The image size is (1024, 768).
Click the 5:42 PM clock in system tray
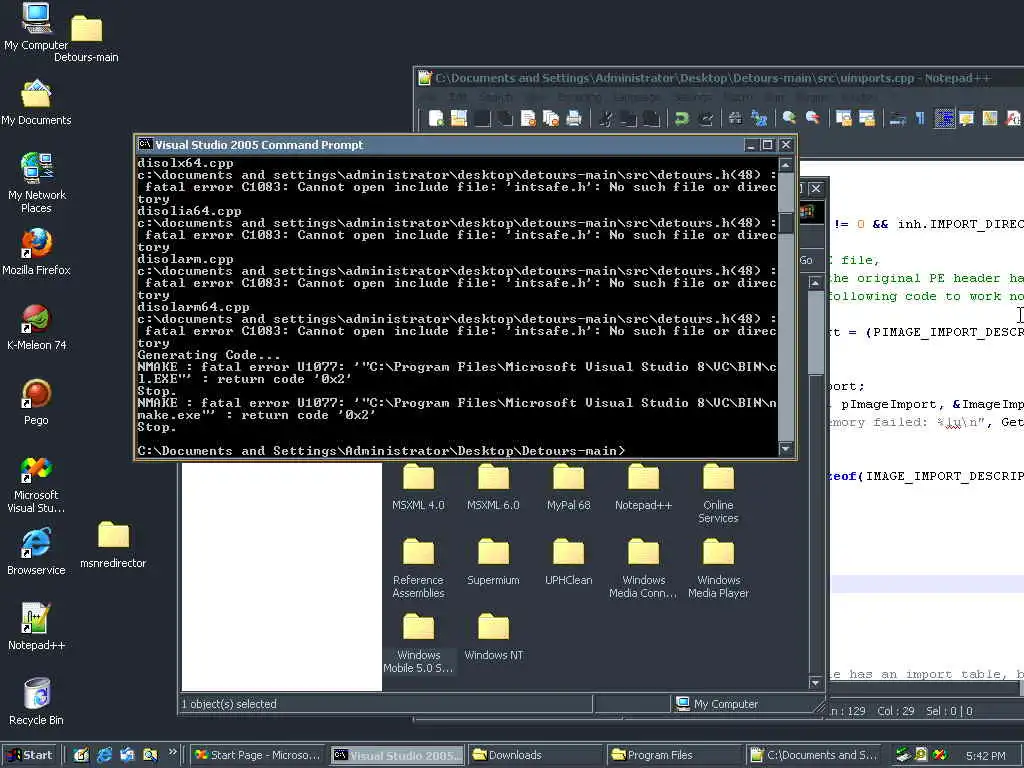[986, 756]
